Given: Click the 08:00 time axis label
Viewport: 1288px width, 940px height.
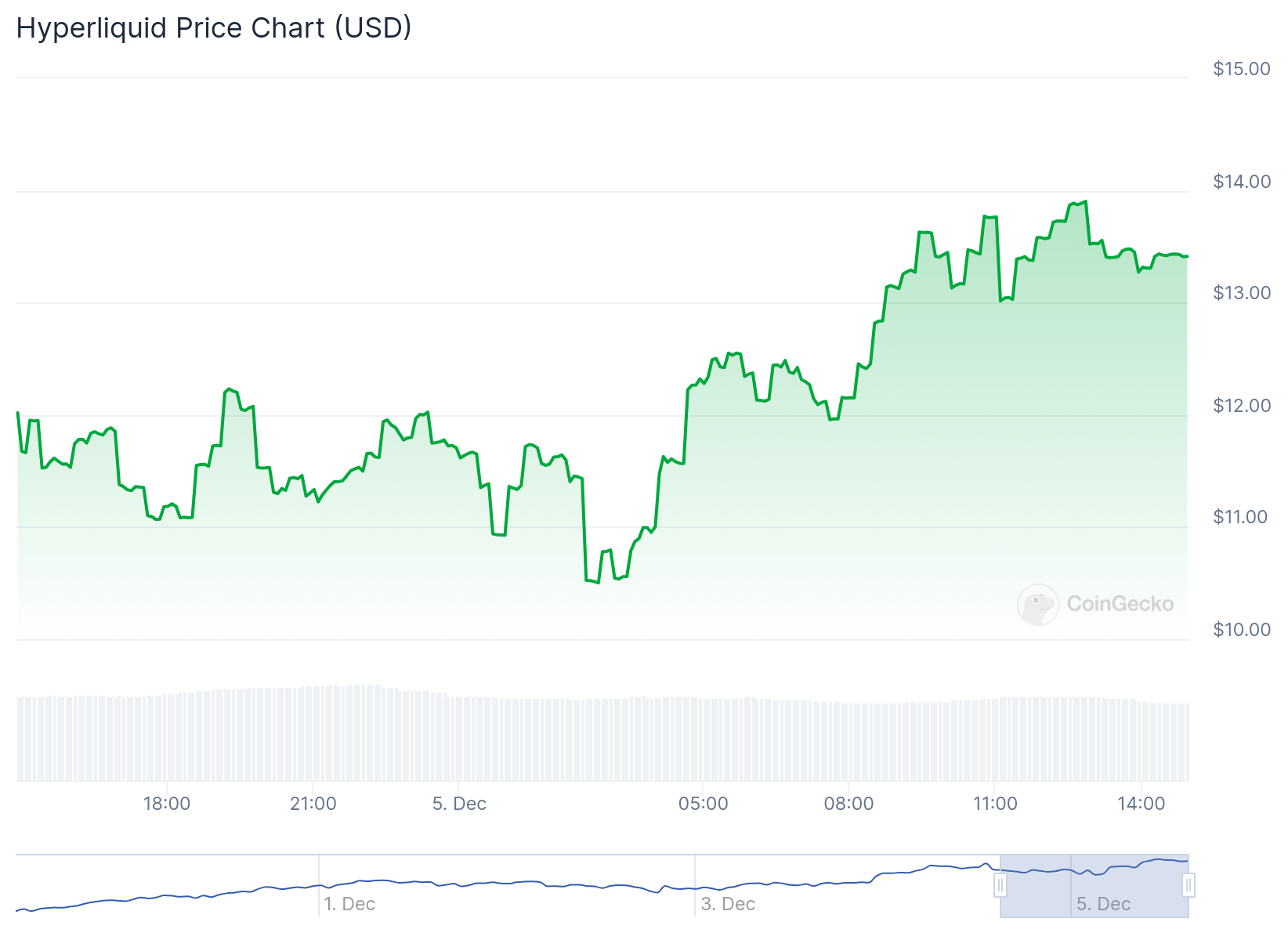Looking at the screenshot, I should (x=848, y=804).
